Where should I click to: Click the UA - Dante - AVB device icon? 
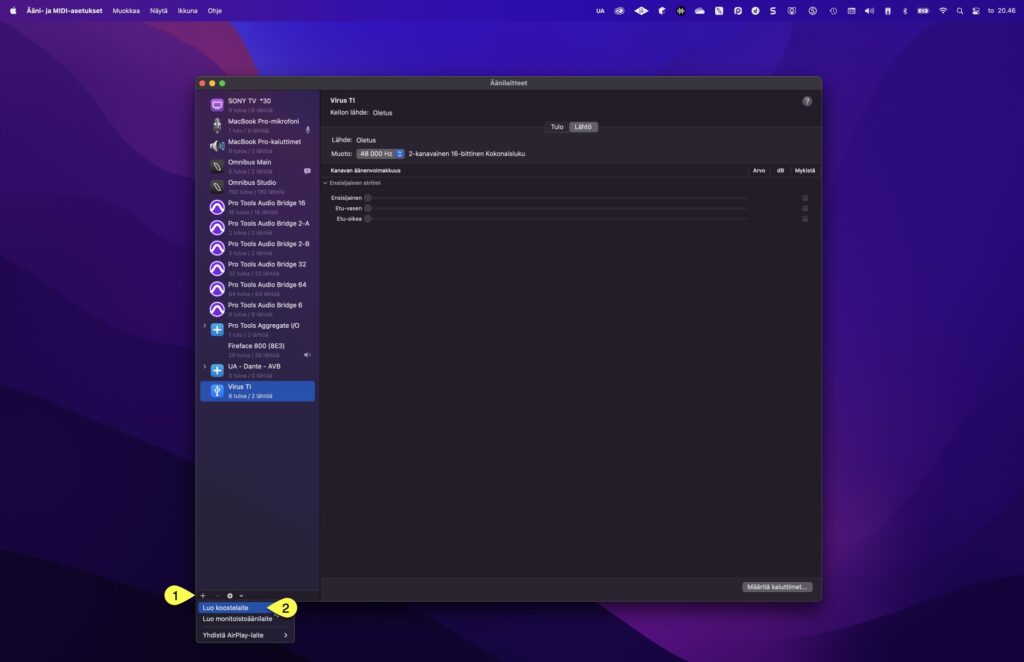219,369
